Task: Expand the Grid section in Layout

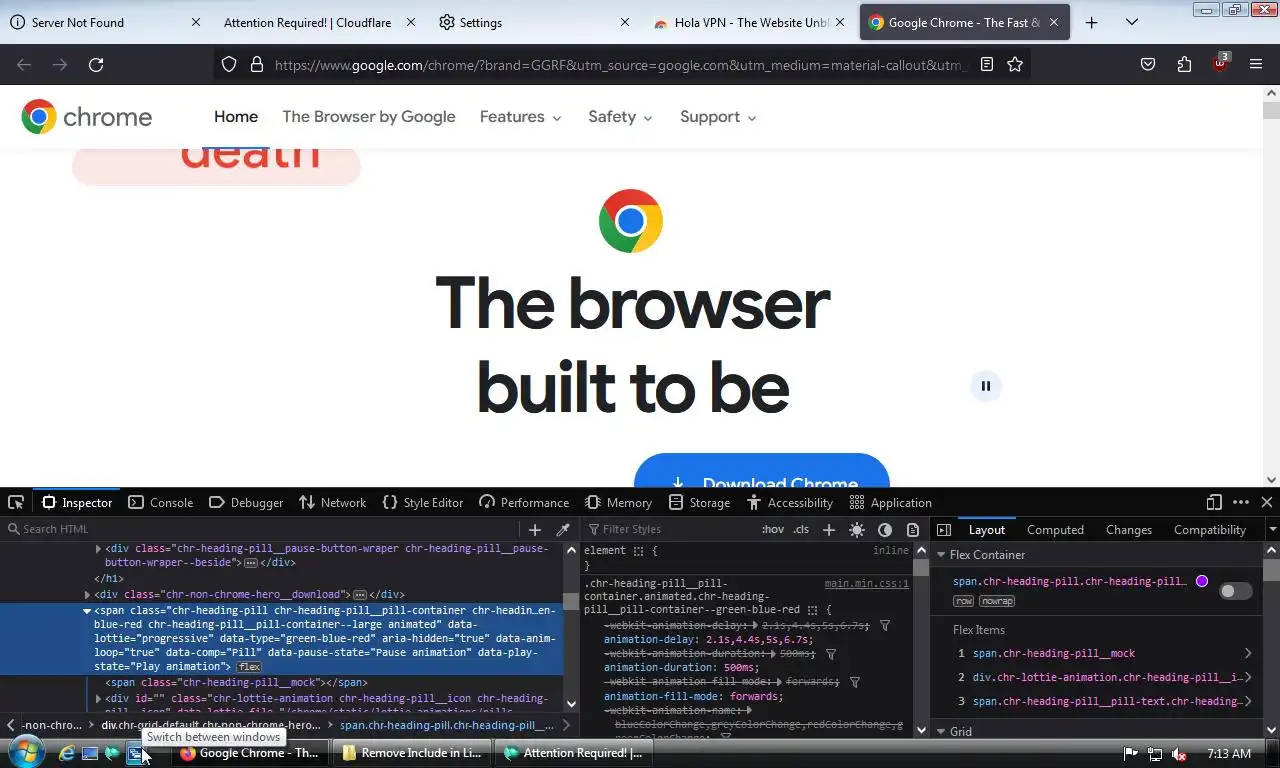Action: click(x=941, y=732)
